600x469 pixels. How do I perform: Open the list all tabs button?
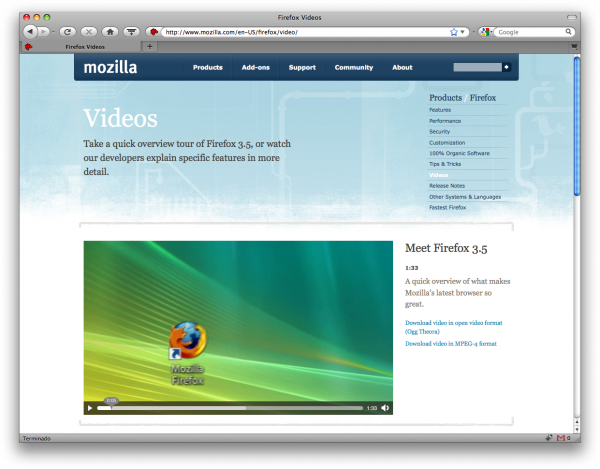pos(574,47)
